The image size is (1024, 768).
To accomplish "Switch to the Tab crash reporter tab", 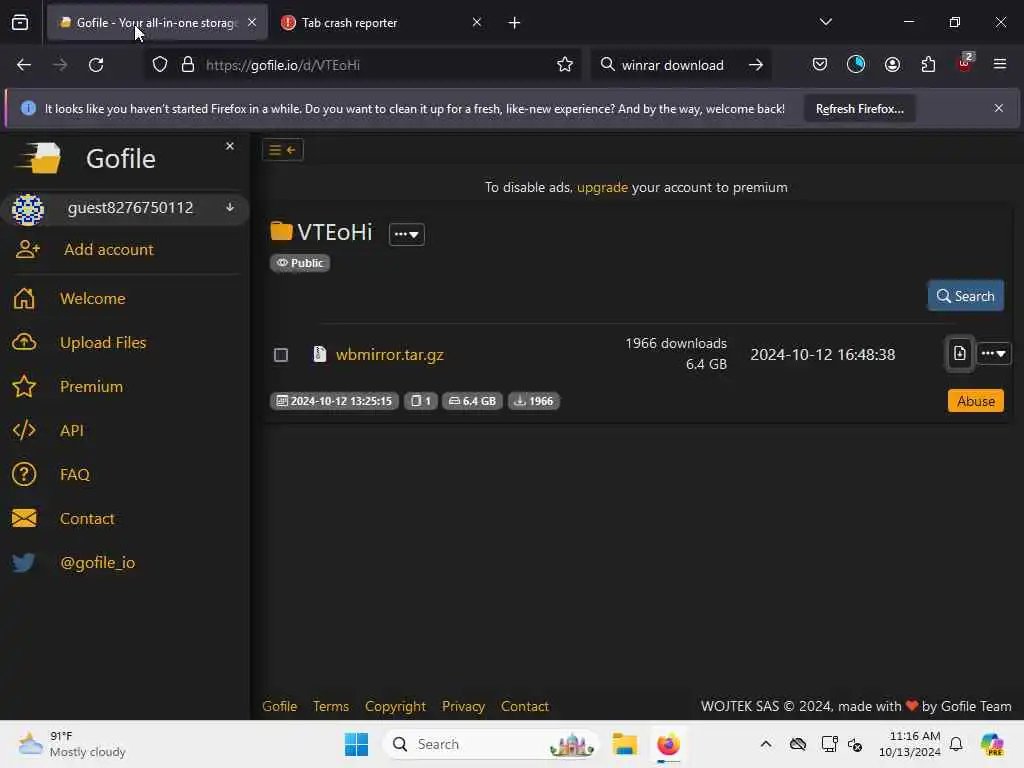I will pyautogui.click(x=371, y=23).
